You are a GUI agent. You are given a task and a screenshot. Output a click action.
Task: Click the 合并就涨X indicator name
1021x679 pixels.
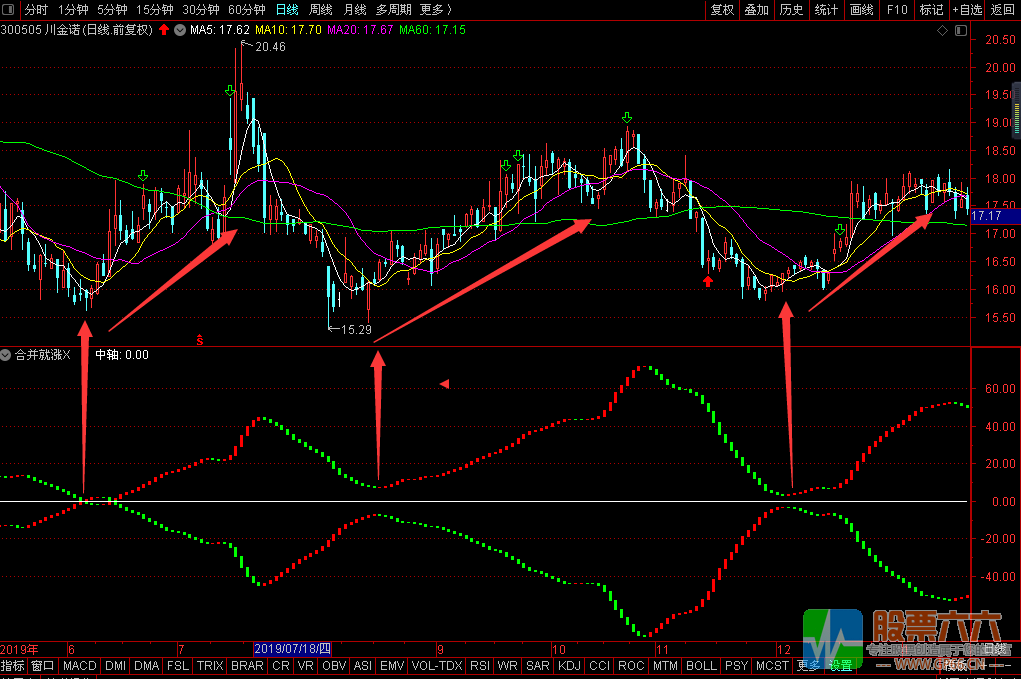(43, 355)
